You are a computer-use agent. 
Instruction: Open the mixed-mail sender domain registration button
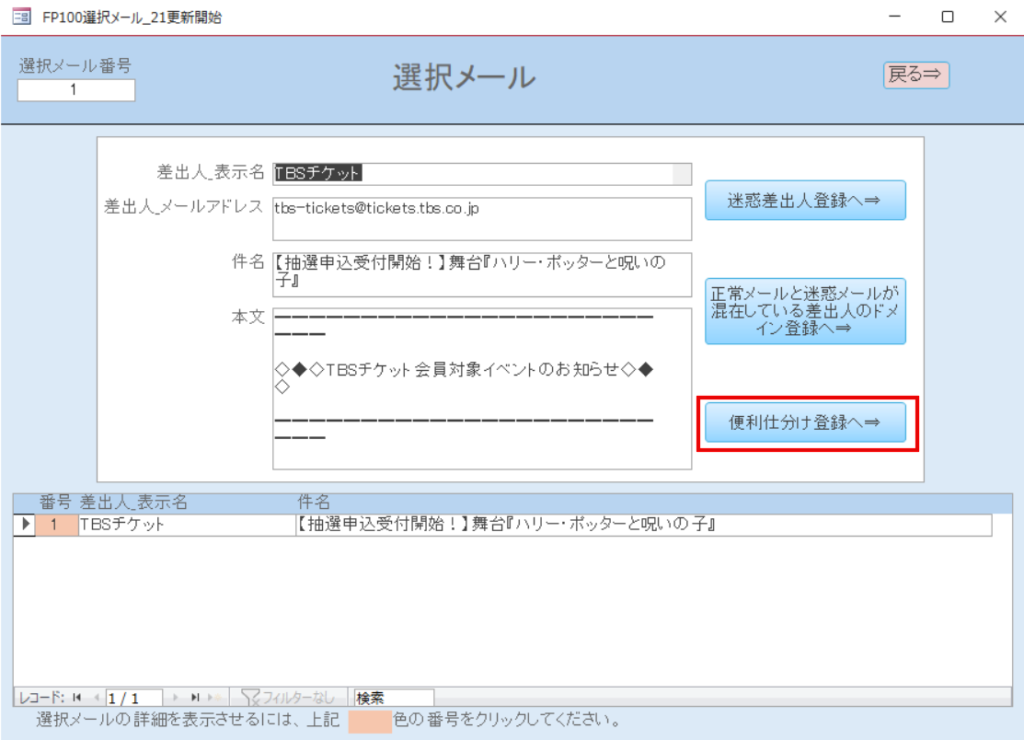tap(805, 311)
